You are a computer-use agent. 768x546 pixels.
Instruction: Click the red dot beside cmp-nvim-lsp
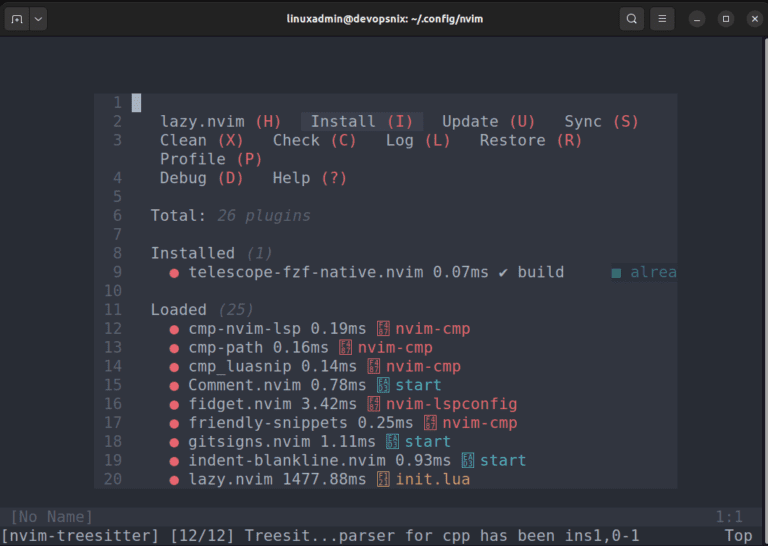coord(174,330)
